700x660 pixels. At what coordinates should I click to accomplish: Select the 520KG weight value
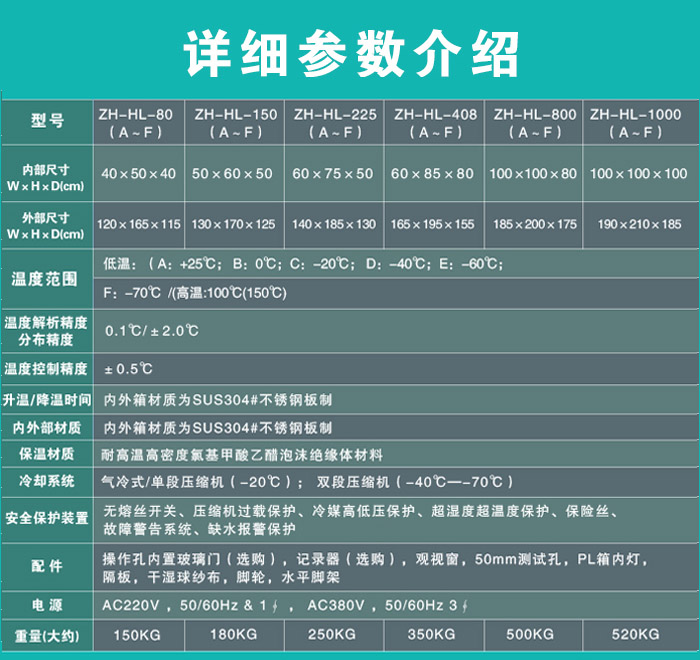(x=635, y=634)
